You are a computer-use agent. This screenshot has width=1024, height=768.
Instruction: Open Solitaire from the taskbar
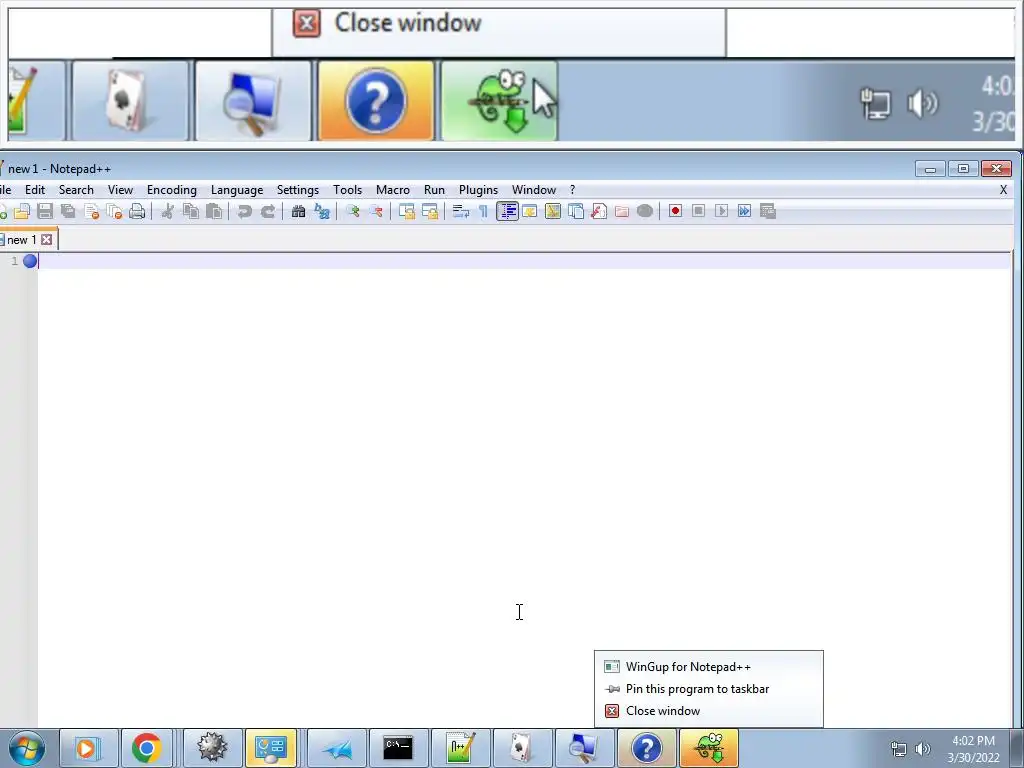click(521, 748)
